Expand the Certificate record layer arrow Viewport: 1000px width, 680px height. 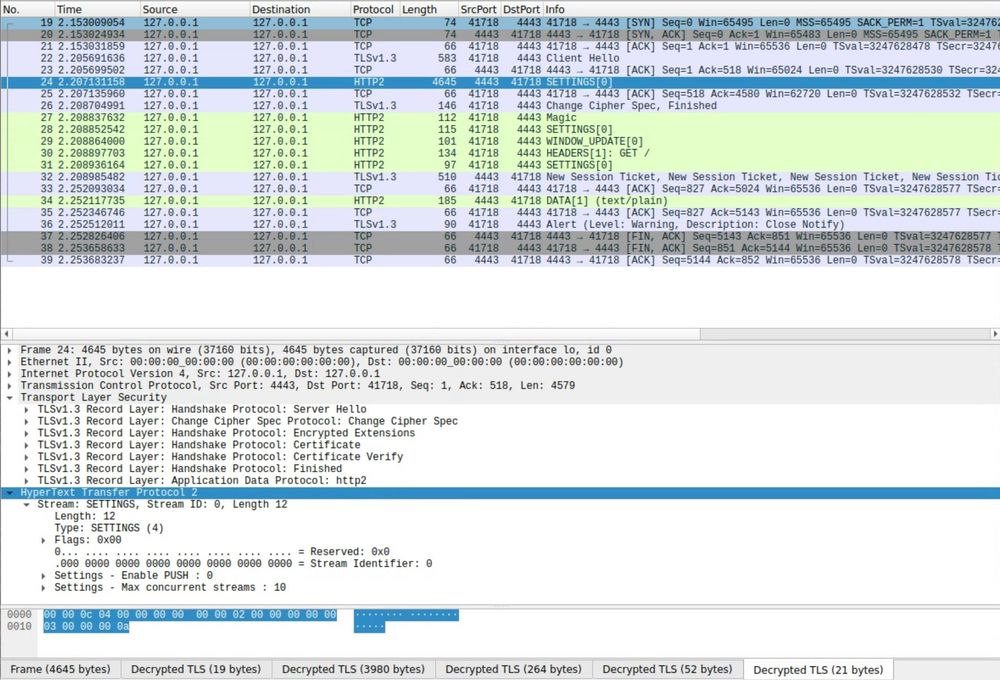(27, 445)
